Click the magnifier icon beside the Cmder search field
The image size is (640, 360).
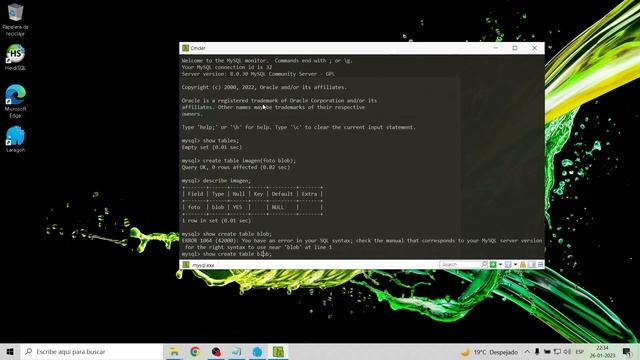pos(484,265)
